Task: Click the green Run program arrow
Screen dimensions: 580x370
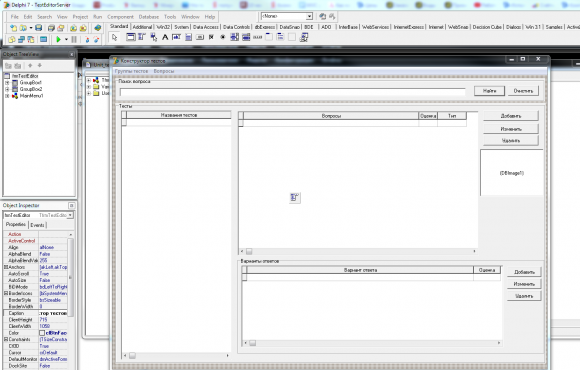Action: pyautogui.click(x=58, y=39)
